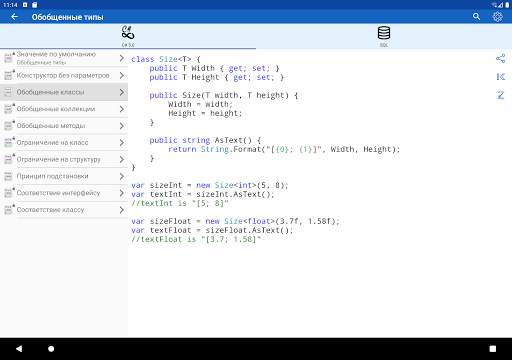Open 'Соответствие интерфейсу' topic
Viewport: 512px width, 360px height.
[x=64, y=193]
